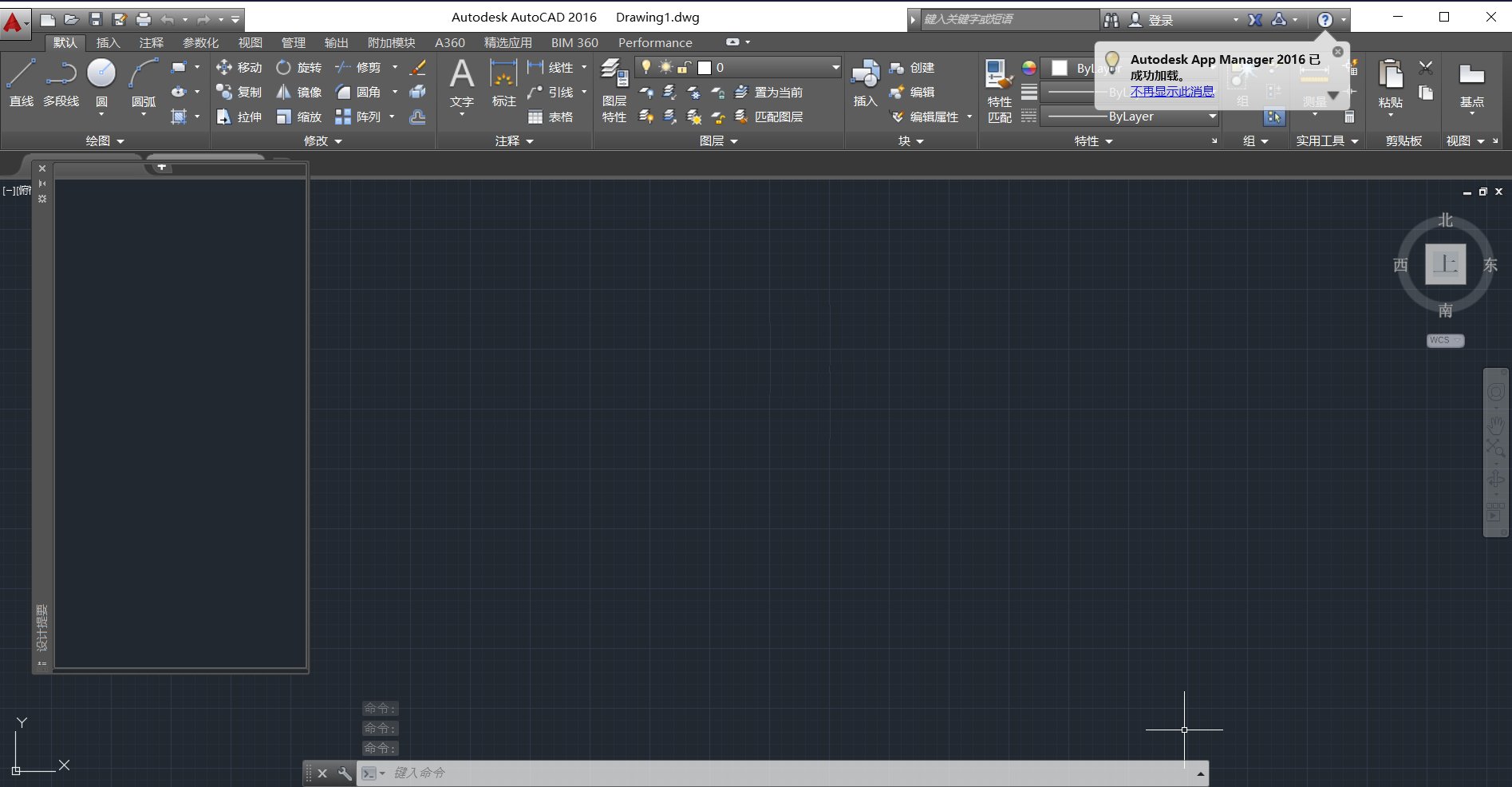Add a new drawing tab with plus
Image resolution: width=1512 pixels, height=787 pixels.
[x=161, y=167]
